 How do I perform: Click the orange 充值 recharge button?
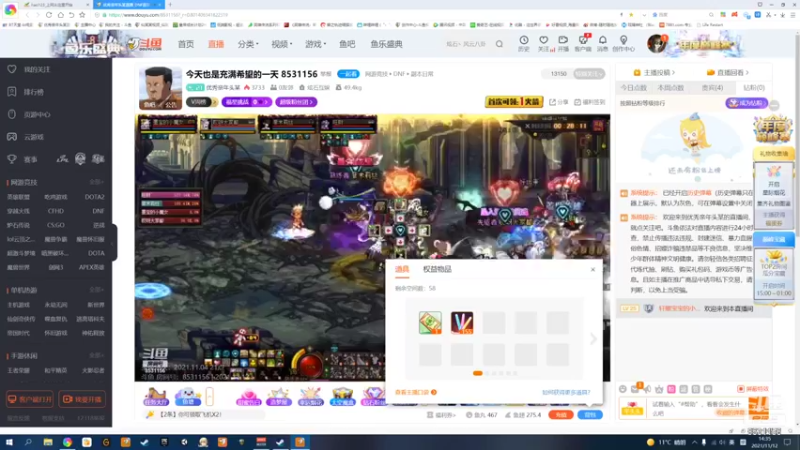561,415
